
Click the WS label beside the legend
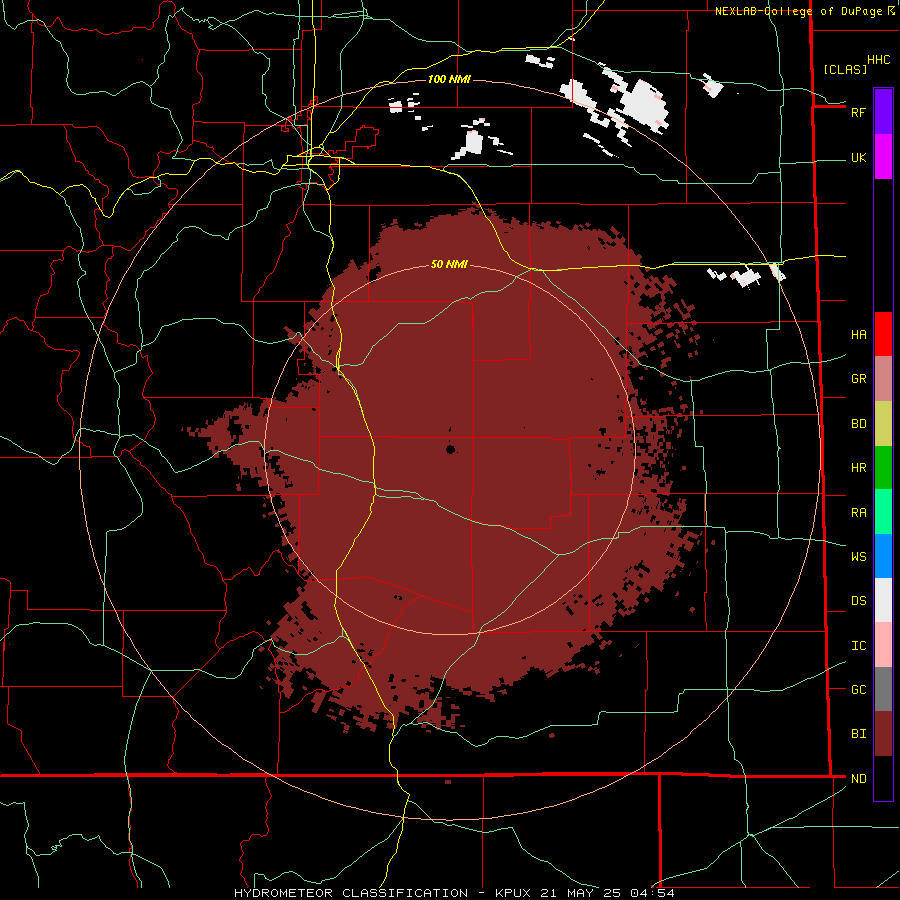(859, 557)
